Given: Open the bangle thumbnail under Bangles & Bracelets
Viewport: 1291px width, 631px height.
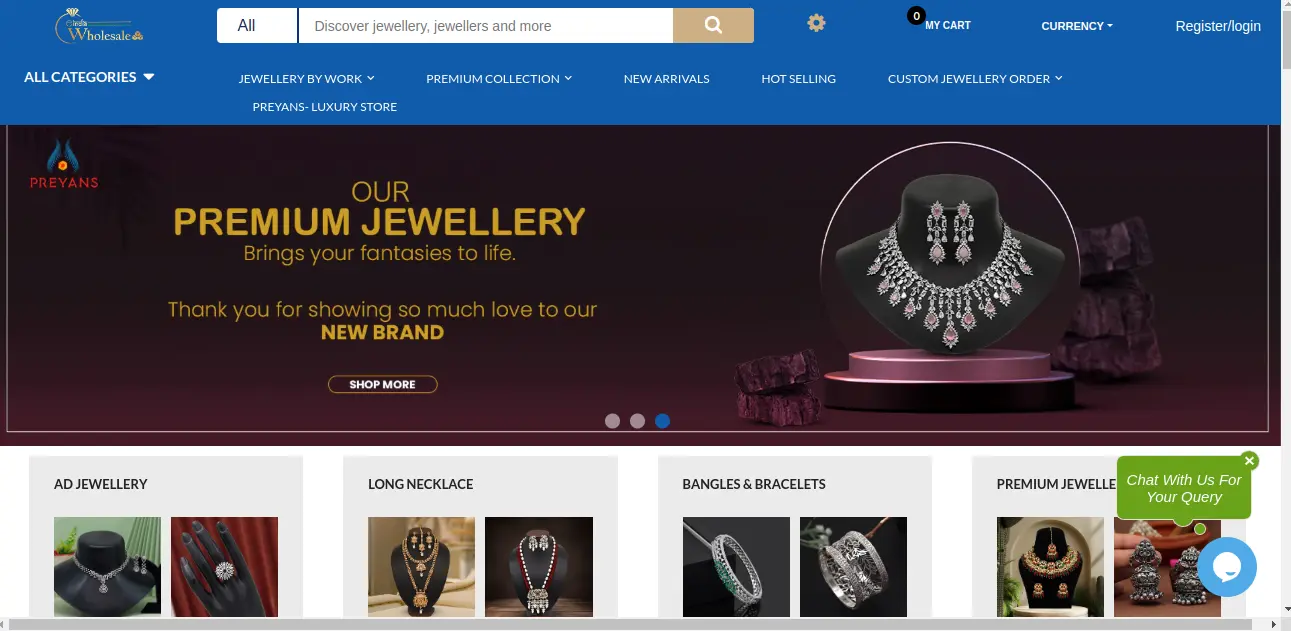Looking at the screenshot, I should click(x=736, y=566).
